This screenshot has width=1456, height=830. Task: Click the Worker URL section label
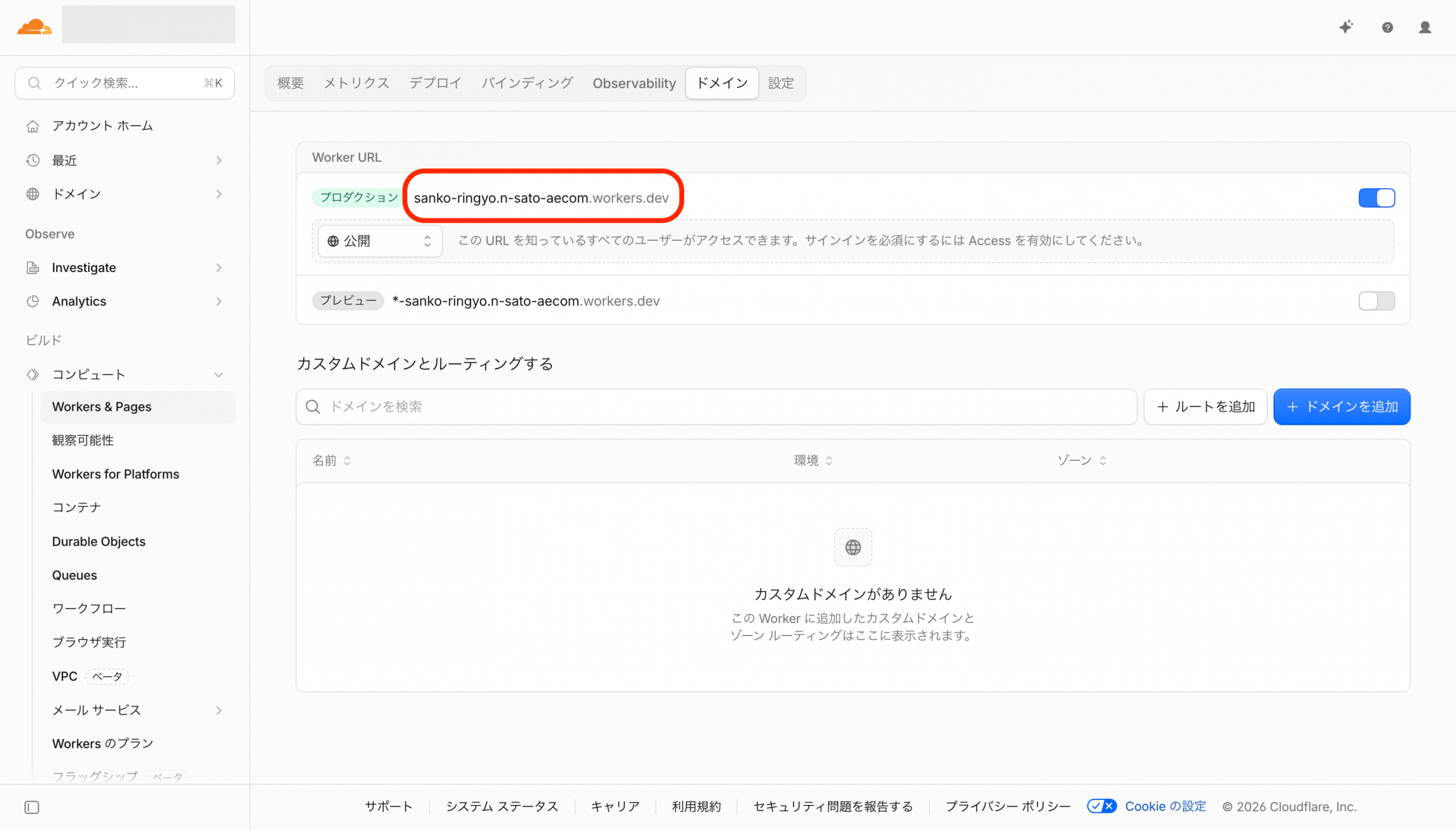(346, 158)
